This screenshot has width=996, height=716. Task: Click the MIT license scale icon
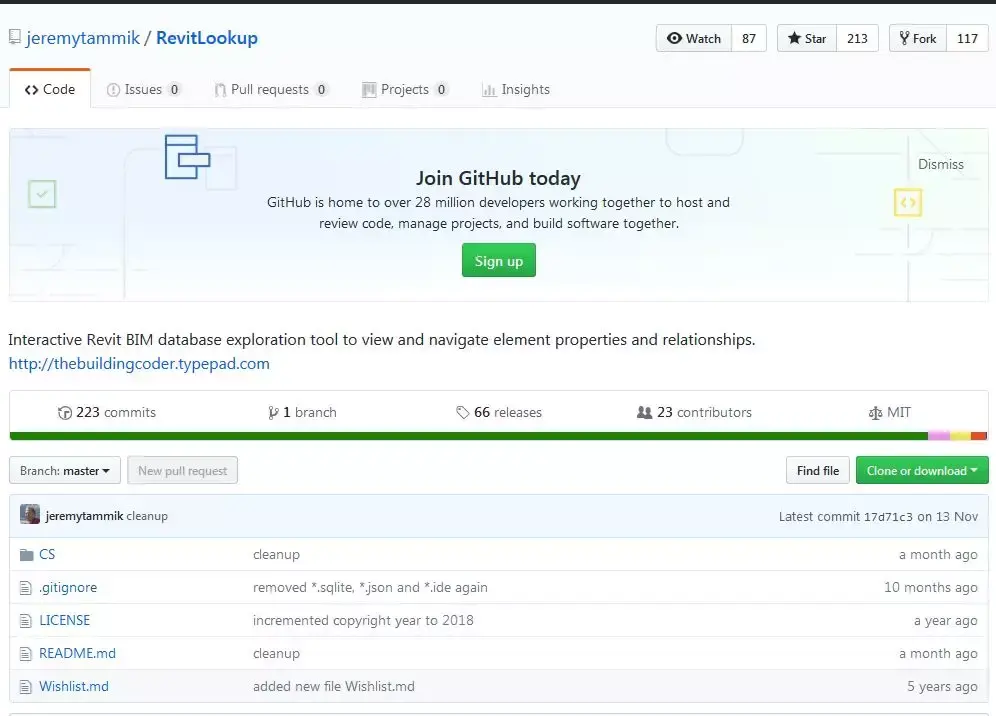tap(876, 412)
